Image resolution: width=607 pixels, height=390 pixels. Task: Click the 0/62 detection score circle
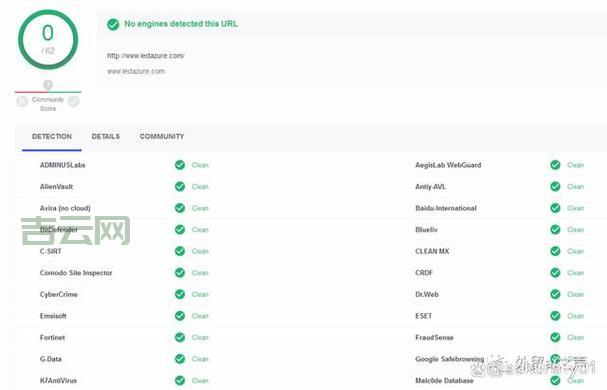coord(48,40)
